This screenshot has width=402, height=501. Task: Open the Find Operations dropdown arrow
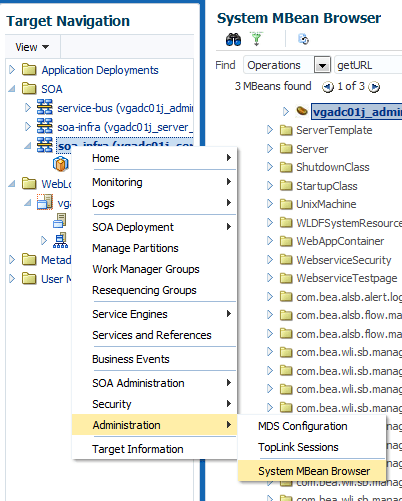322,65
